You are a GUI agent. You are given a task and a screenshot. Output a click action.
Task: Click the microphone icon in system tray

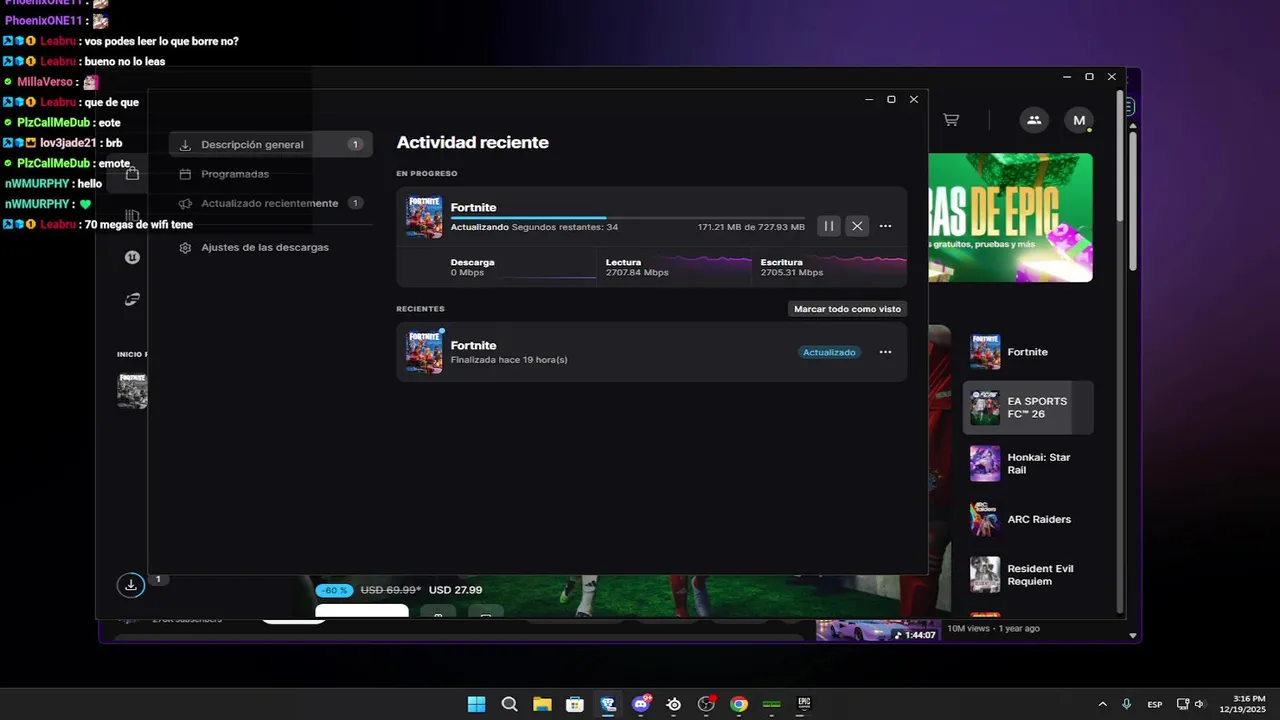(x=1127, y=704)
